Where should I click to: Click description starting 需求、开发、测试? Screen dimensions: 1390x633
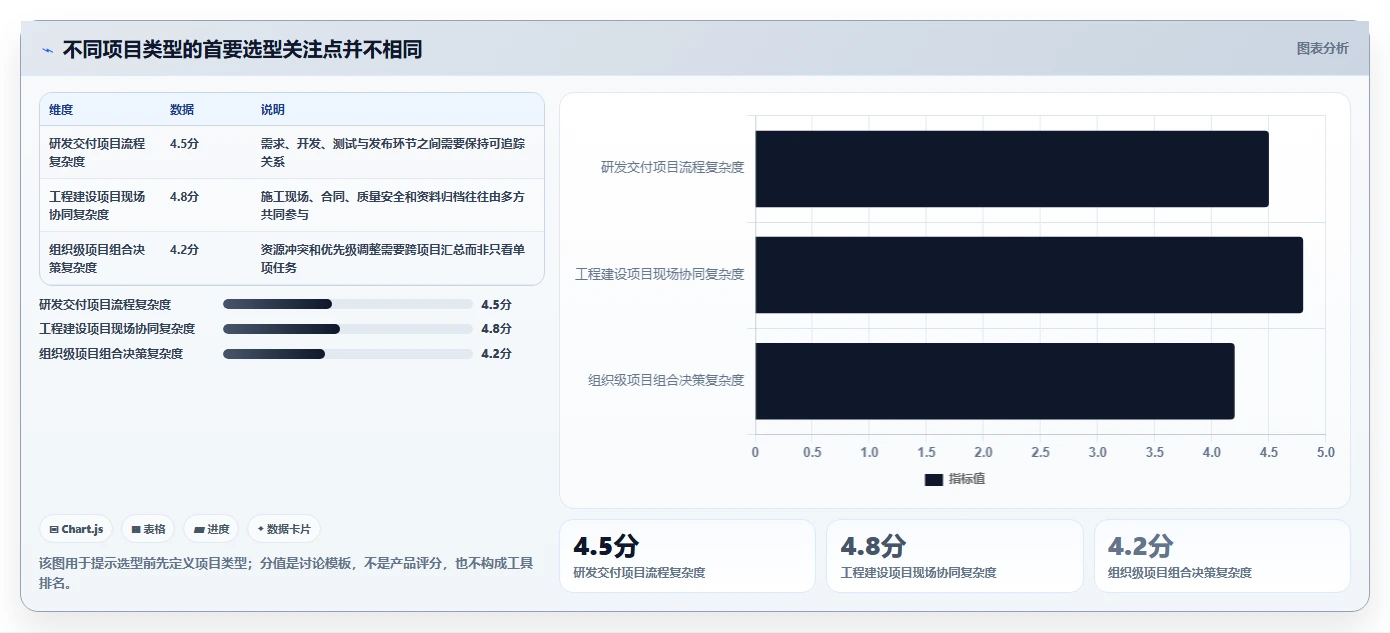point(393,152)
